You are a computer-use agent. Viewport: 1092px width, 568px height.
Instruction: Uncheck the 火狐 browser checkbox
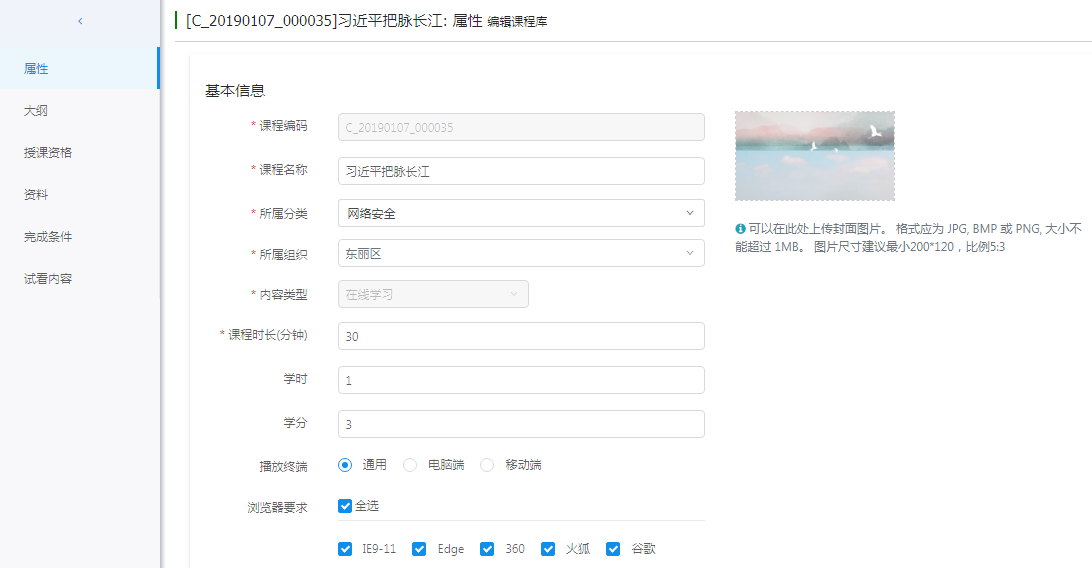coord(548,549)
